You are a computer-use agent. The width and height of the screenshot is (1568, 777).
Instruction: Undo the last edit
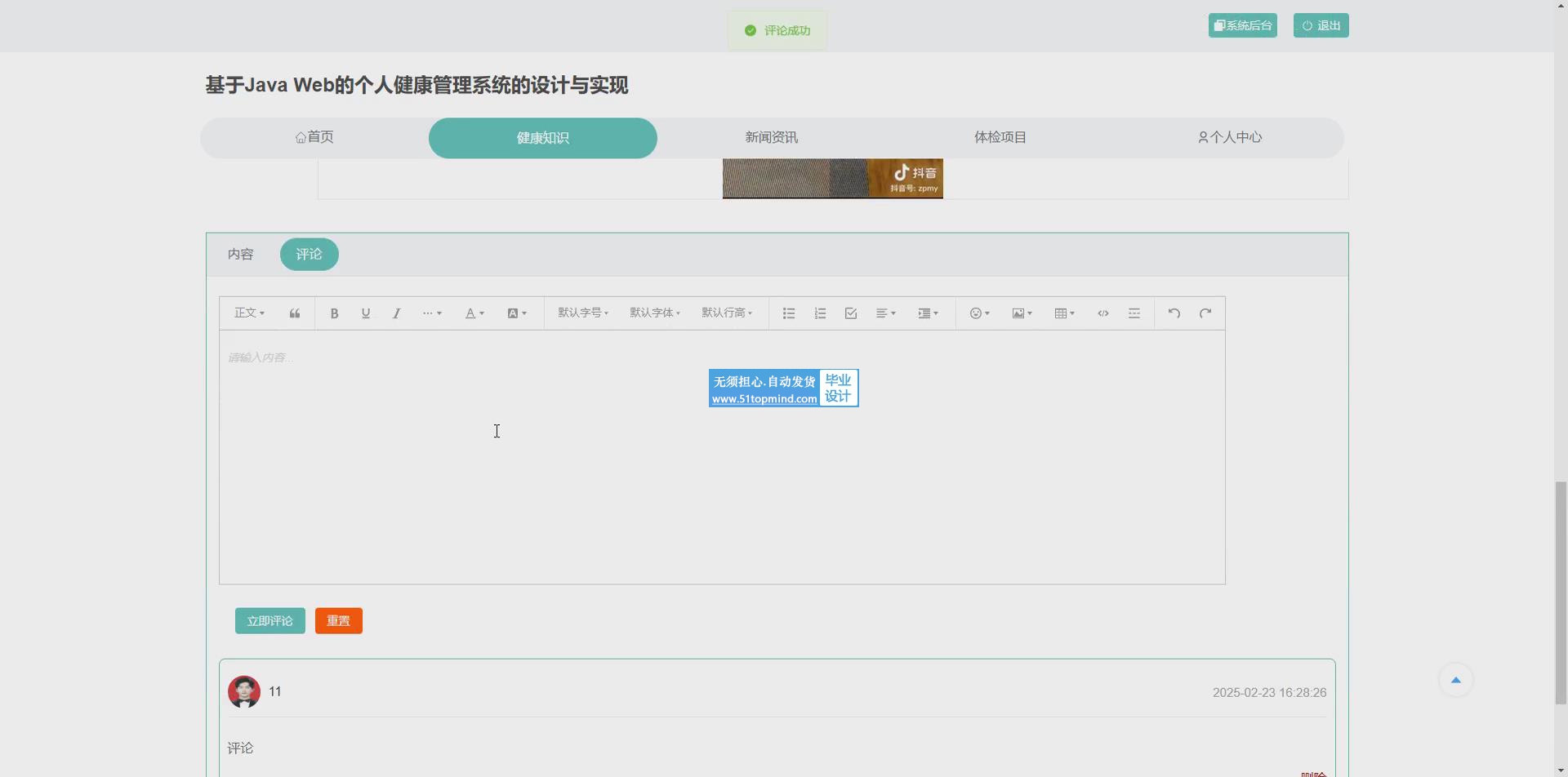pyautogui.click(x=1174, y=313)
